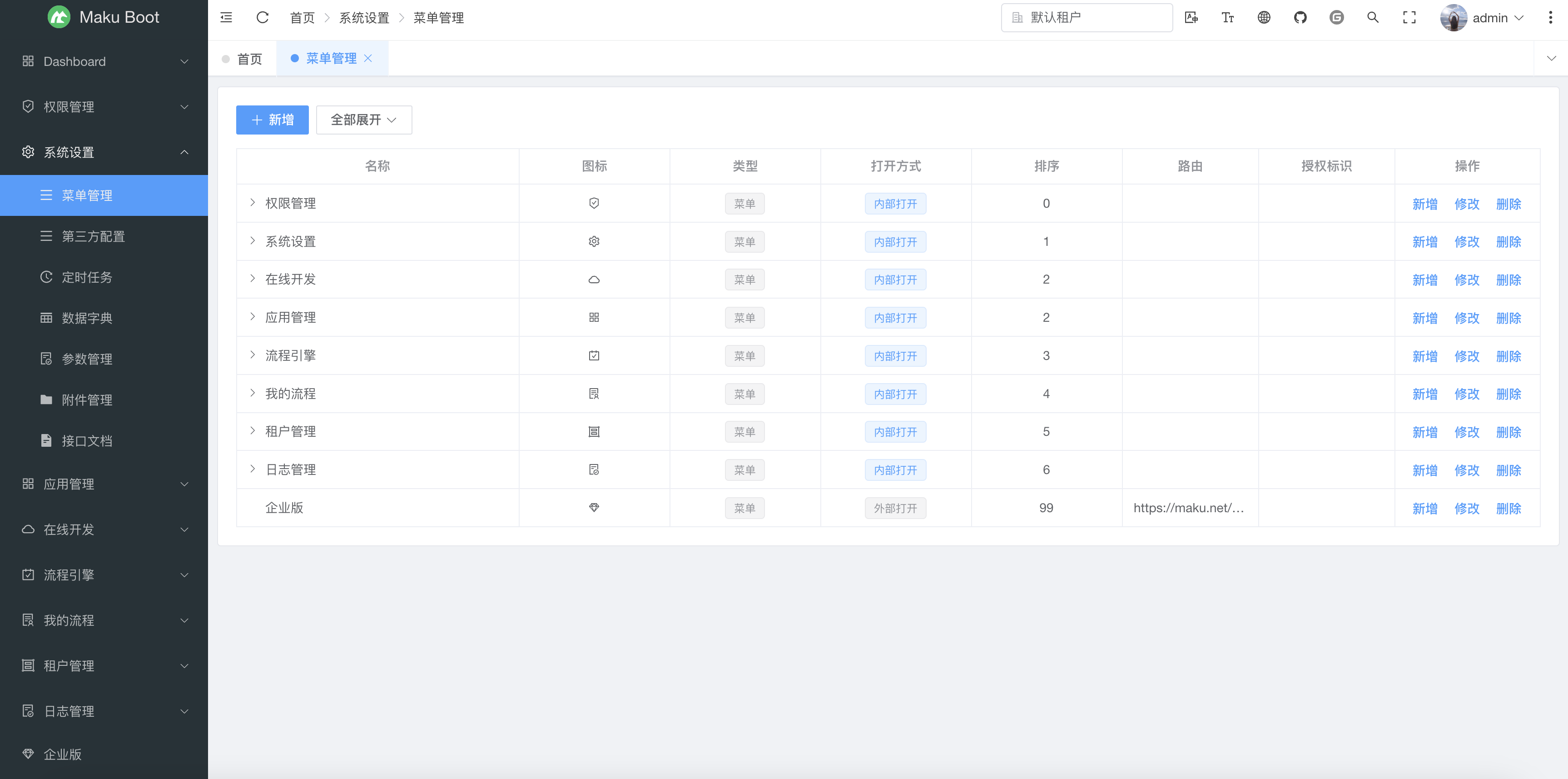The height and width of the screenshot is (779, 1568).
Task: Open the GitHub repository icon
Action: coord(1300,18)
